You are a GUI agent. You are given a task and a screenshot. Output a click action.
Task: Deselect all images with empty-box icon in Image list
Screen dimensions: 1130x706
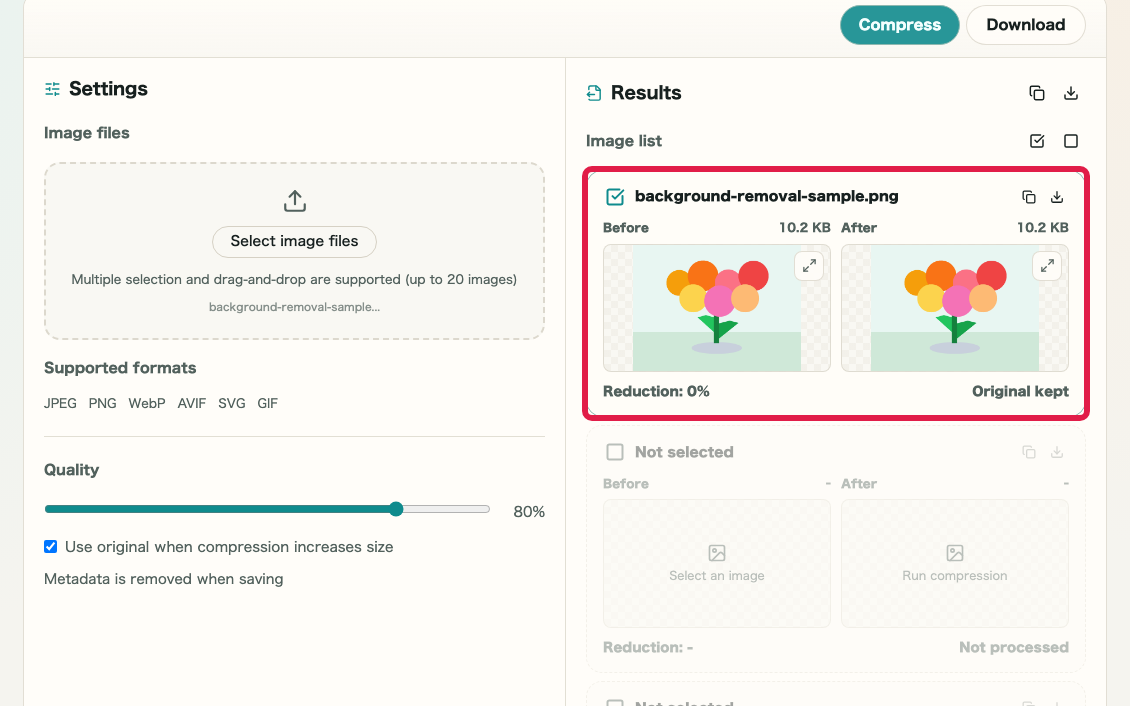pos(1071,141)
